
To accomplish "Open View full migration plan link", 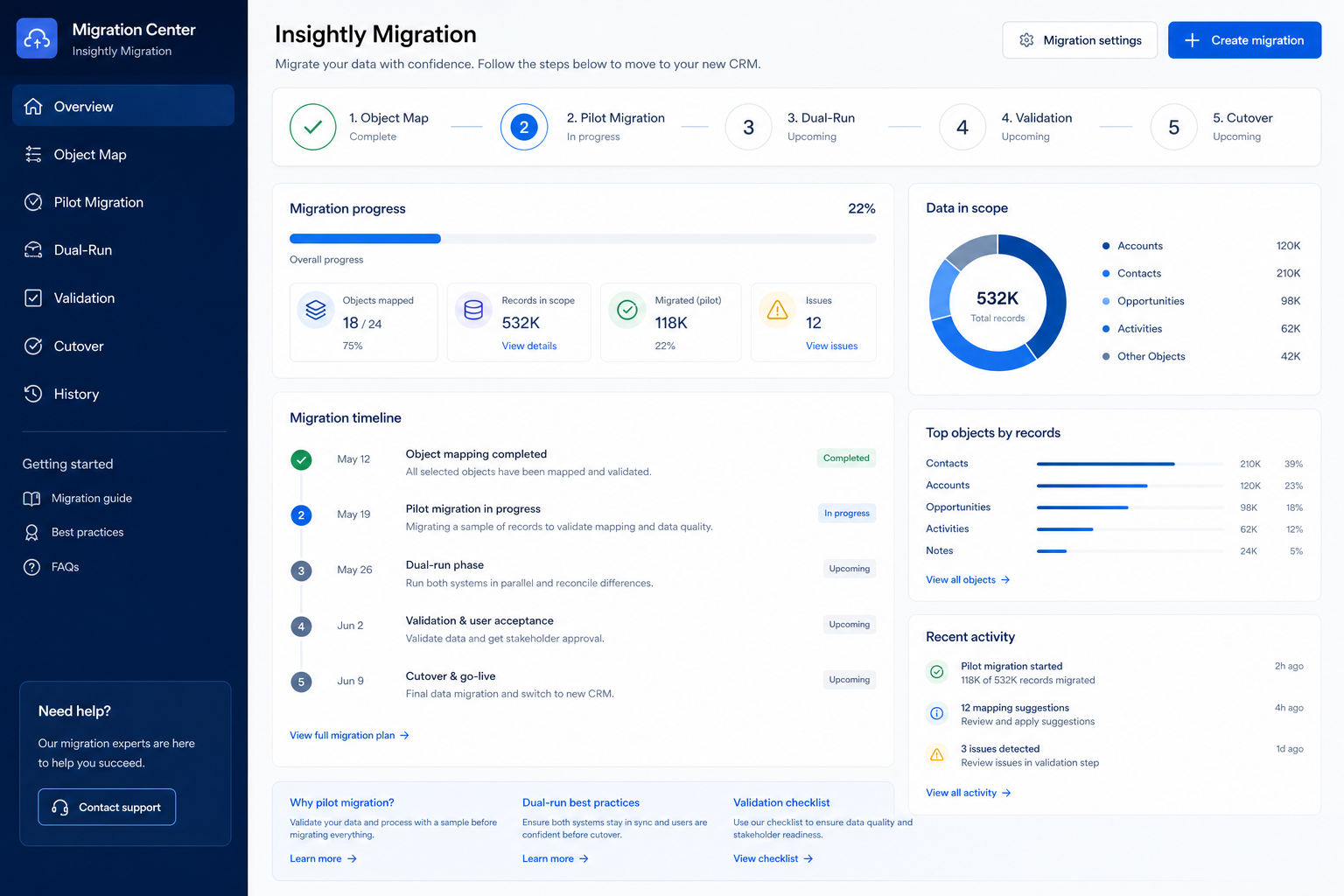I will [x=350, y=735].
